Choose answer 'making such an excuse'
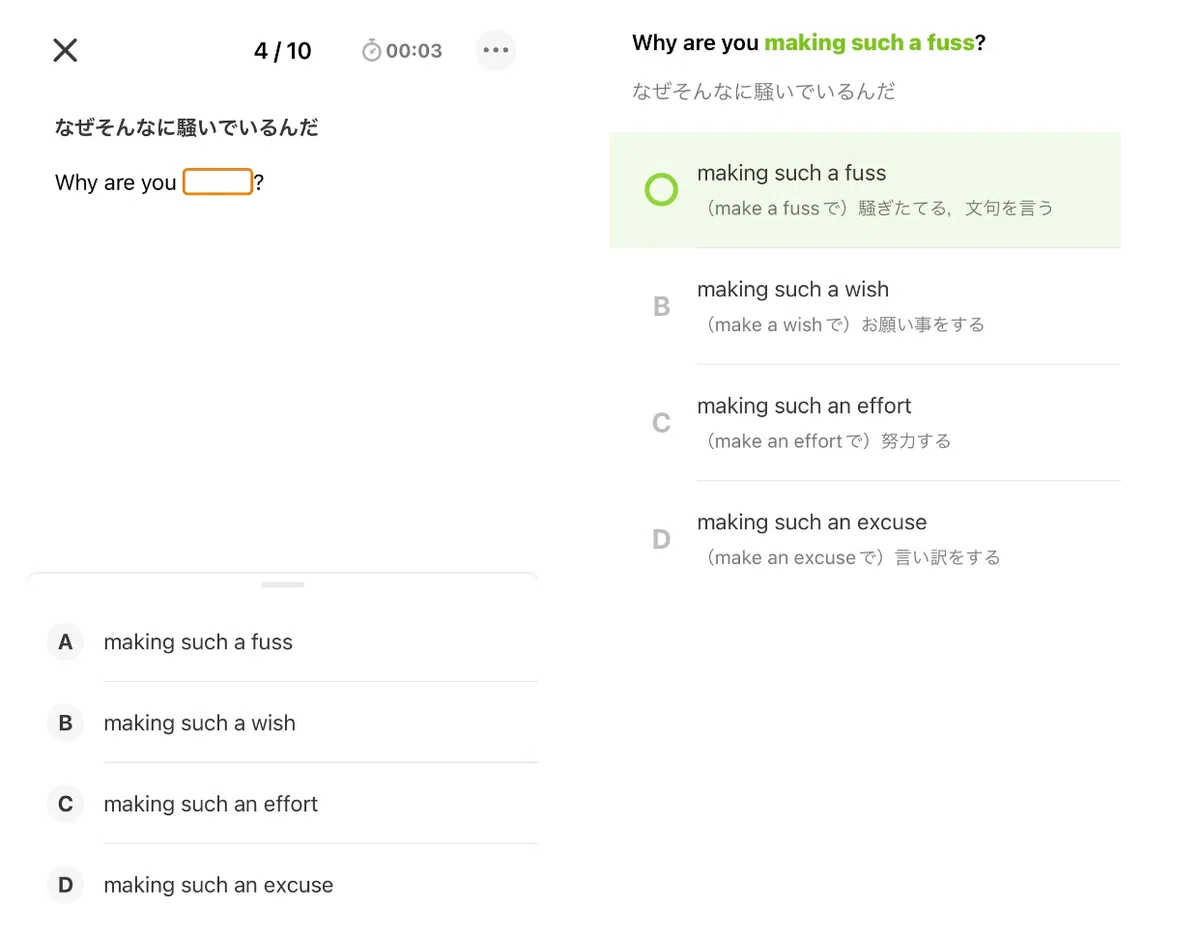1200x933 pixels. (x=282, y=885)
